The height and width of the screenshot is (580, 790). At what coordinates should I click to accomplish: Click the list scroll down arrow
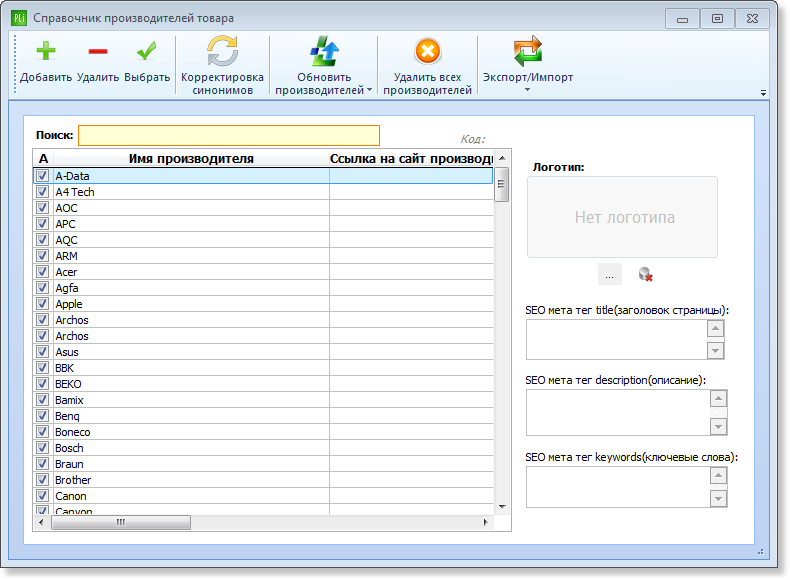click(502, 507)
